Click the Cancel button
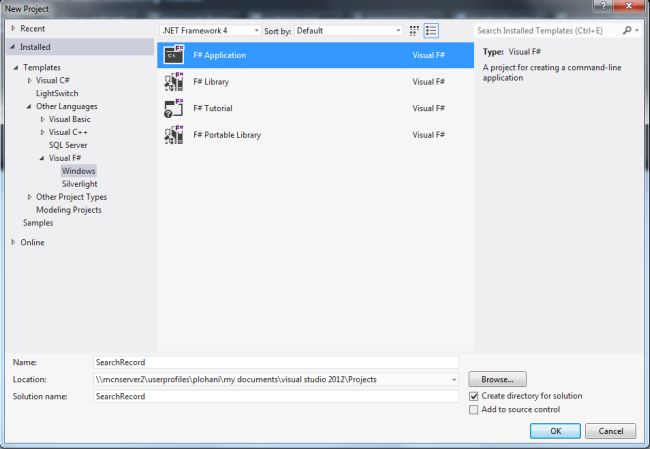 click(610, 431)
